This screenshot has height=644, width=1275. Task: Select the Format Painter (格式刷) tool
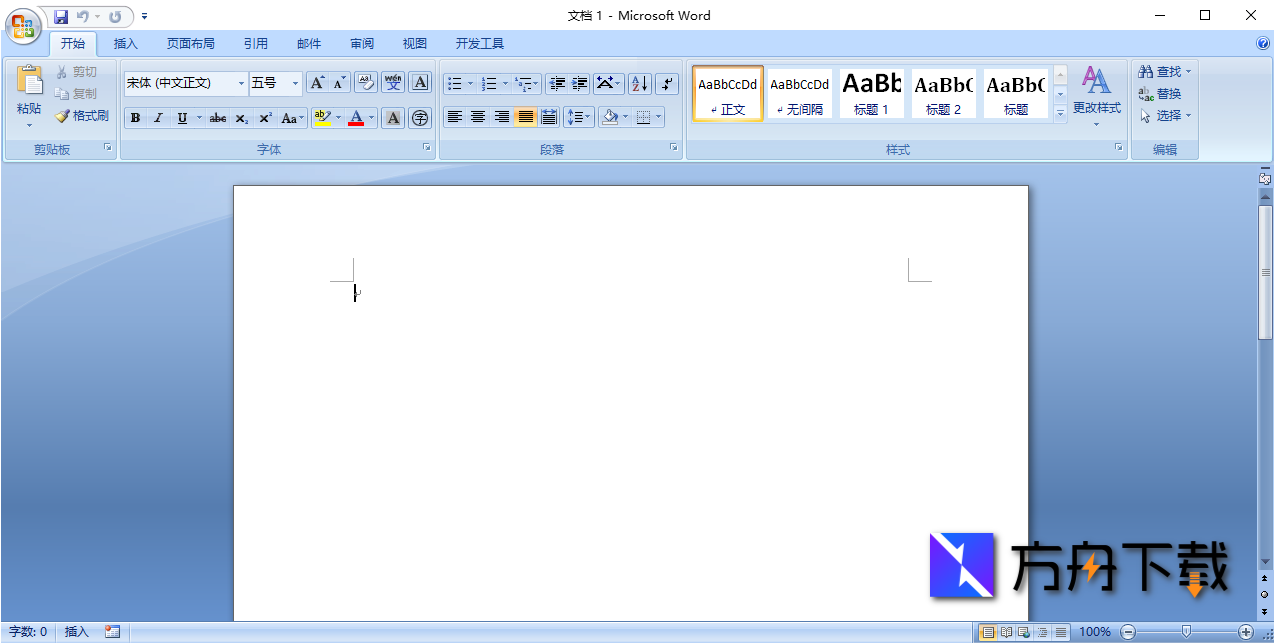(82, 114)
